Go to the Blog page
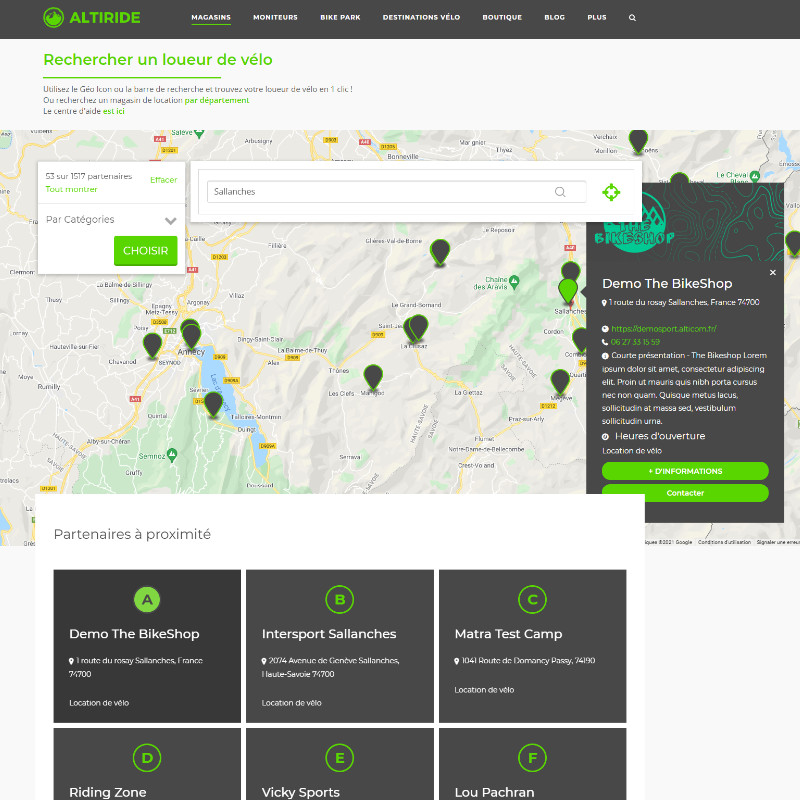The height and width of the screenshot is (800, 800). 555,17
